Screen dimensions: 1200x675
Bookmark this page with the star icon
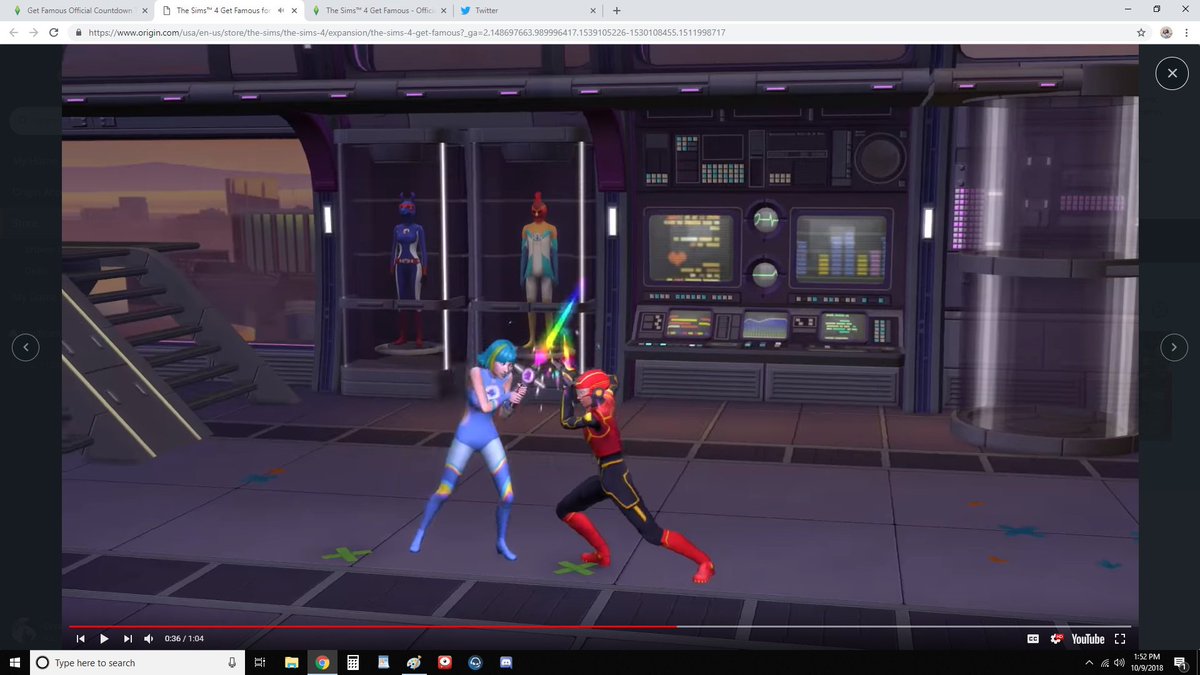[x=1141, y=32]
